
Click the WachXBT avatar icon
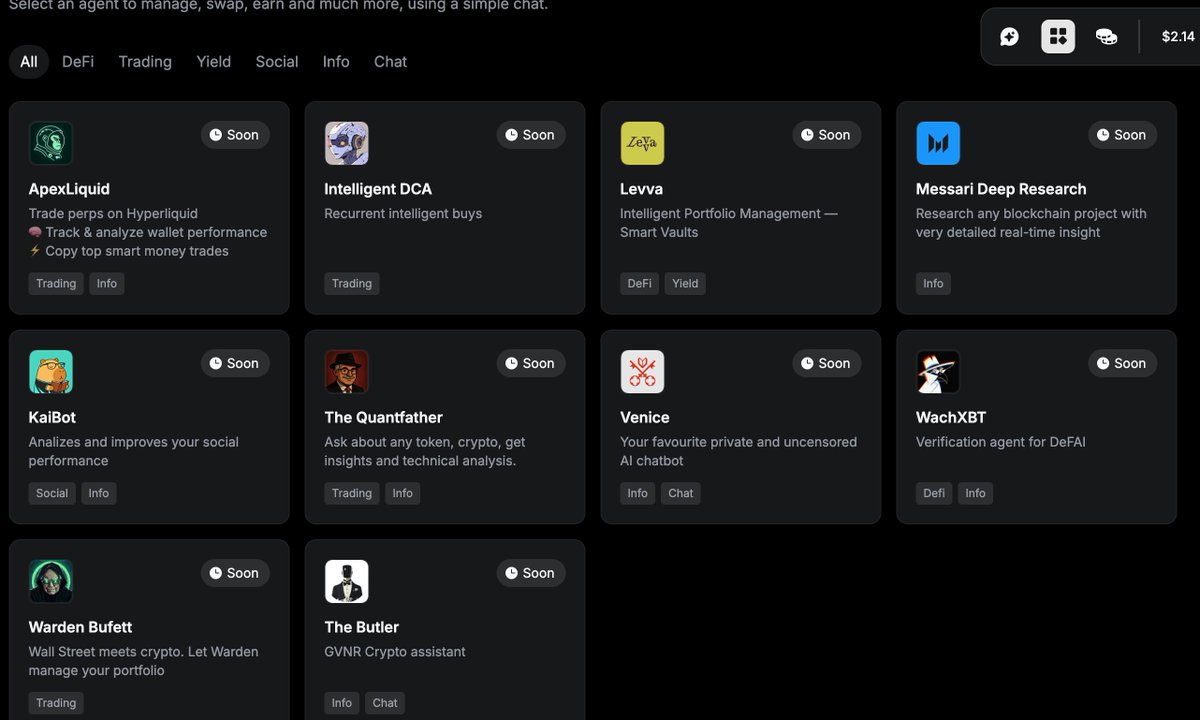point(938,372)
